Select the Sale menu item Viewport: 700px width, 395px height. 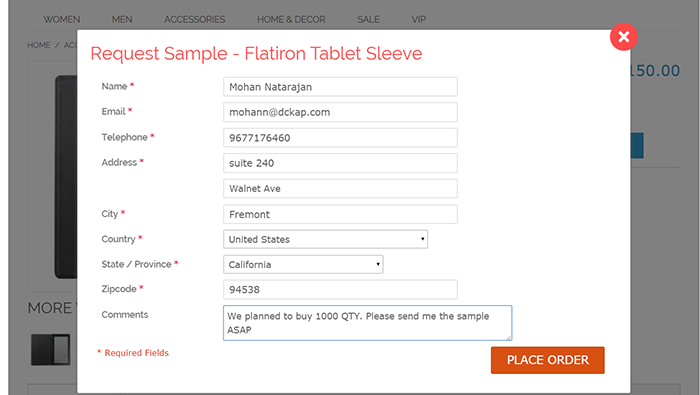pyautogui.click(x=368, y=20)
